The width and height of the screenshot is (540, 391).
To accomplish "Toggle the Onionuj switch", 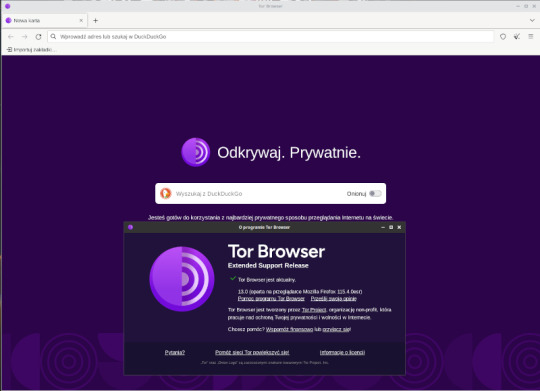I will 375,194.
